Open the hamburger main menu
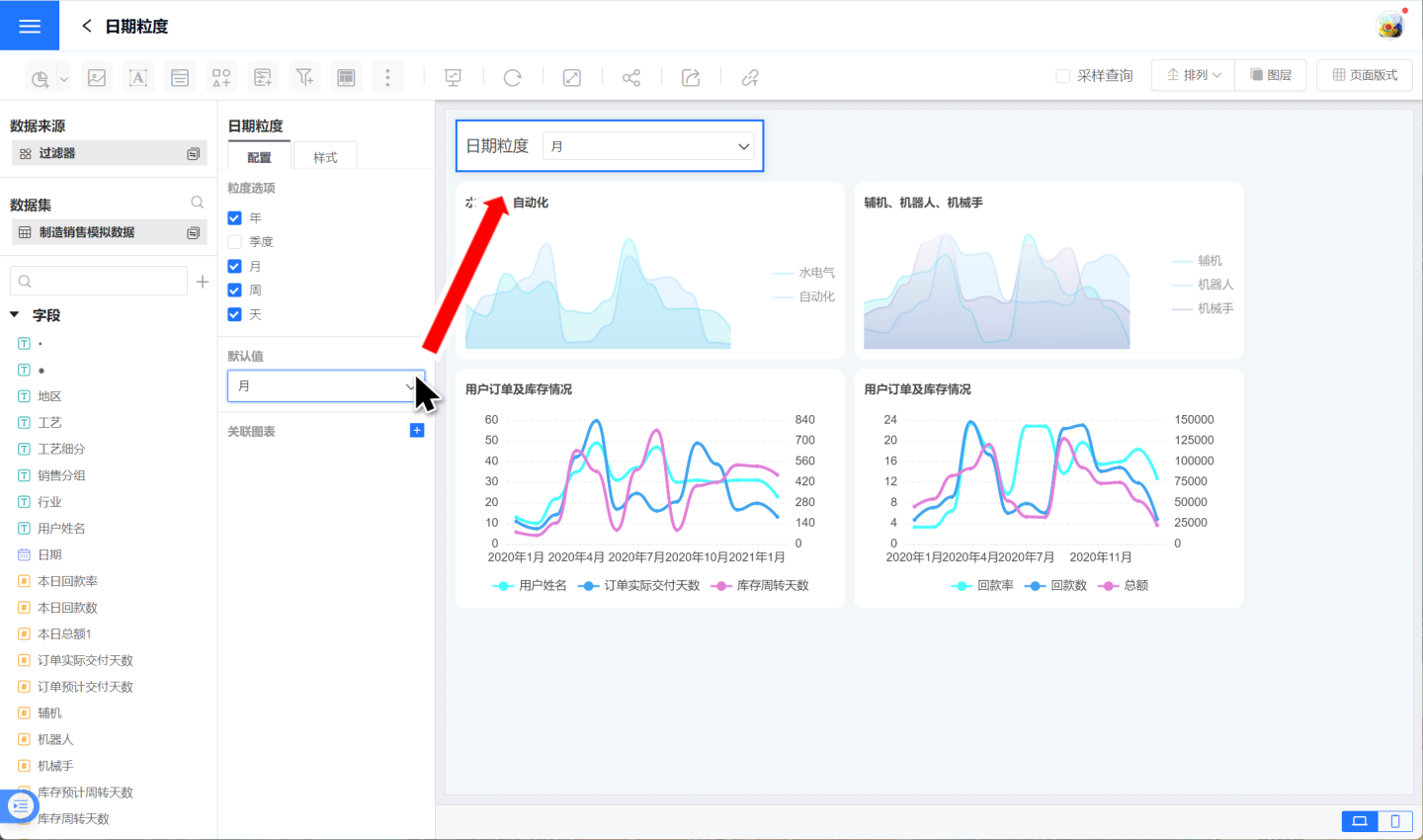Image resolution: width=1423 pixels, height=840 pixels. click(x=30, y=26)
